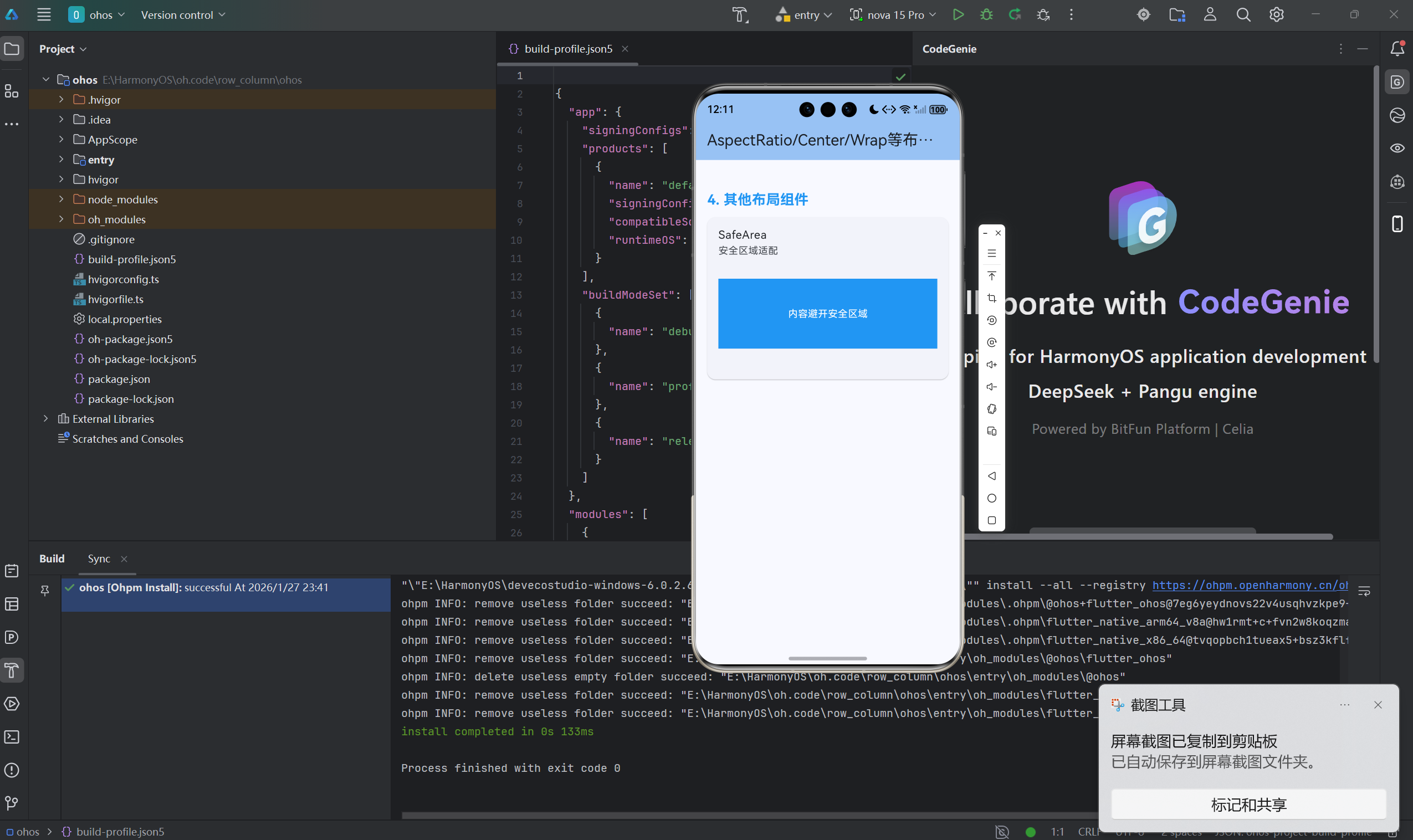Click the Debug bug icon in toolbar
The image size is (1413, 840).
click(x=986, y=15)
